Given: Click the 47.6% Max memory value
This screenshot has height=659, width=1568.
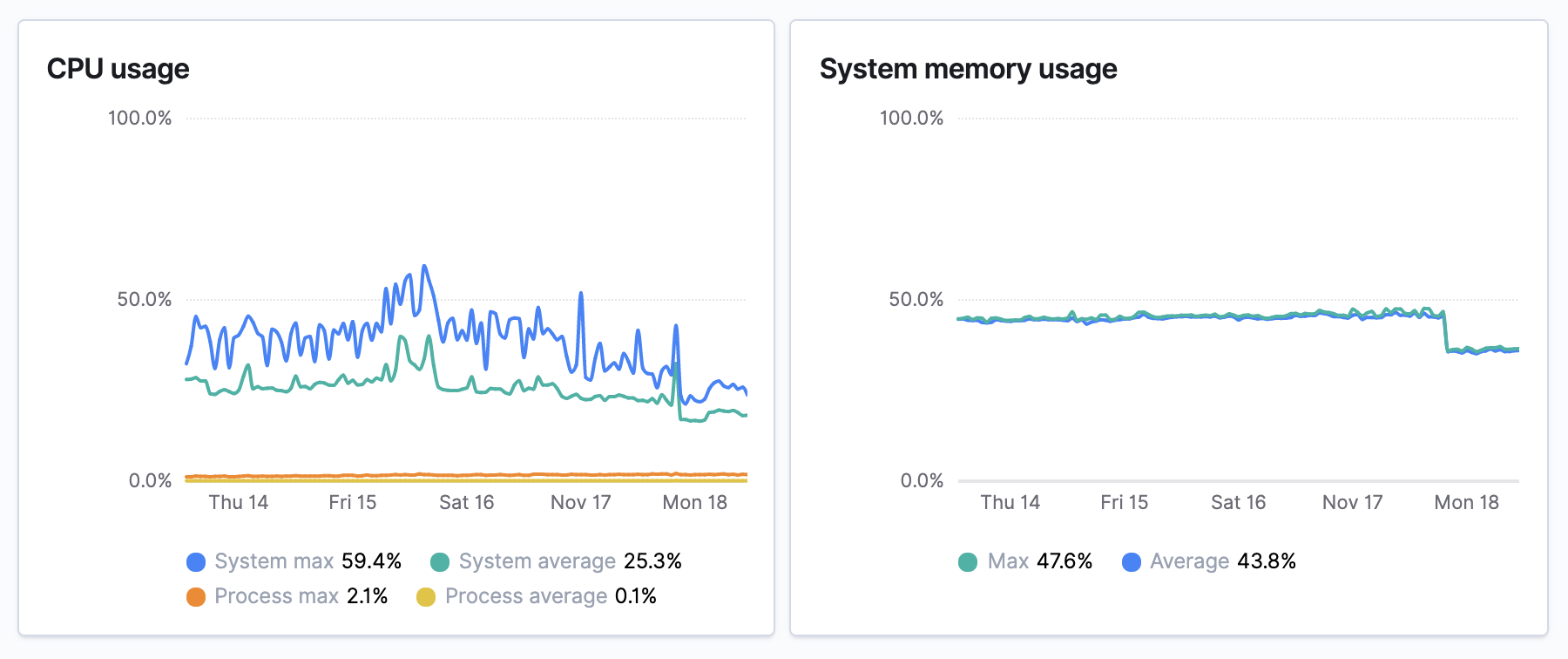Looking at the screenshot, I should pyautogui.click(x=1065, y=561).
